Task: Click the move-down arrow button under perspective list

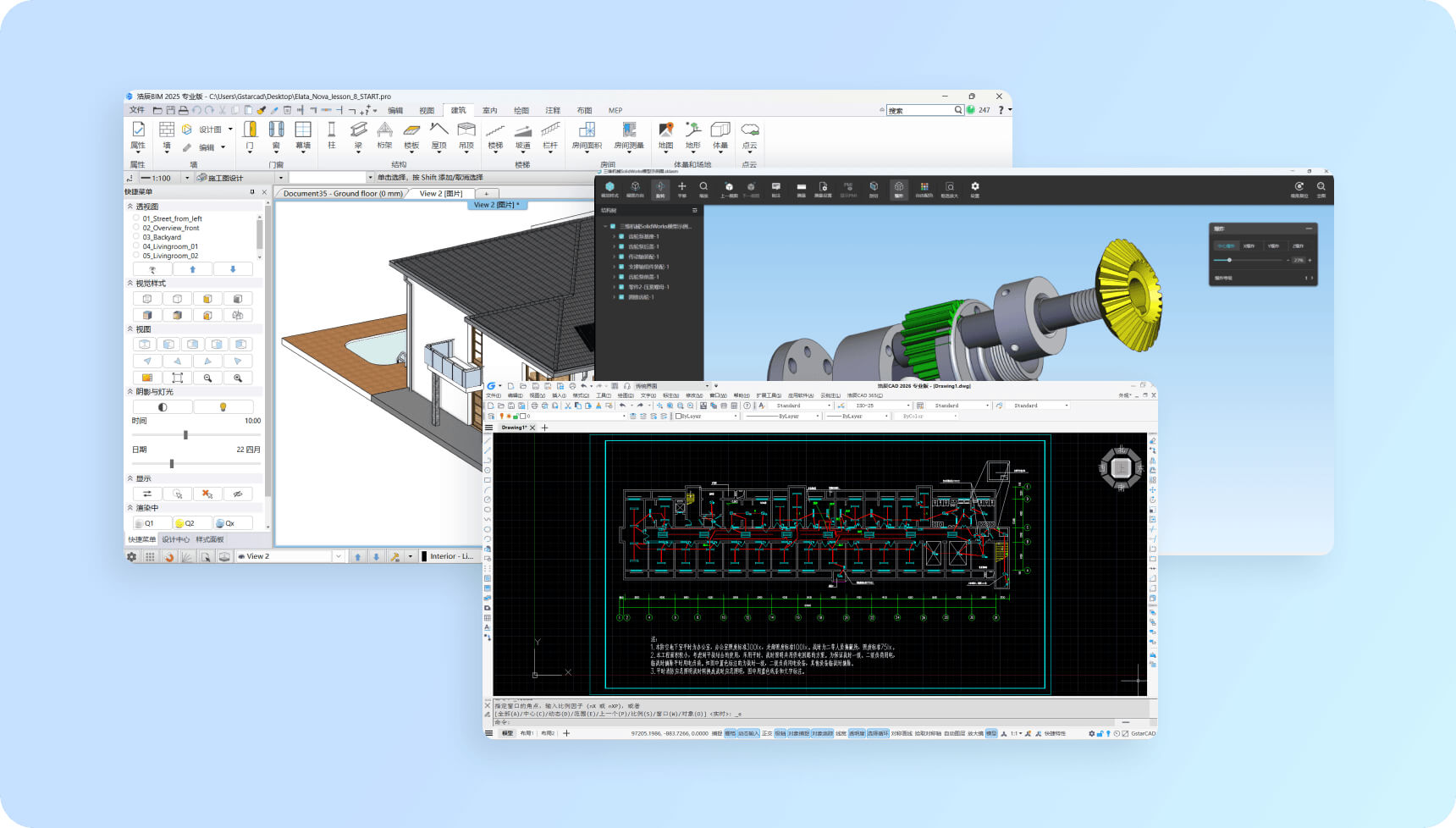Action: click(233, 269)
